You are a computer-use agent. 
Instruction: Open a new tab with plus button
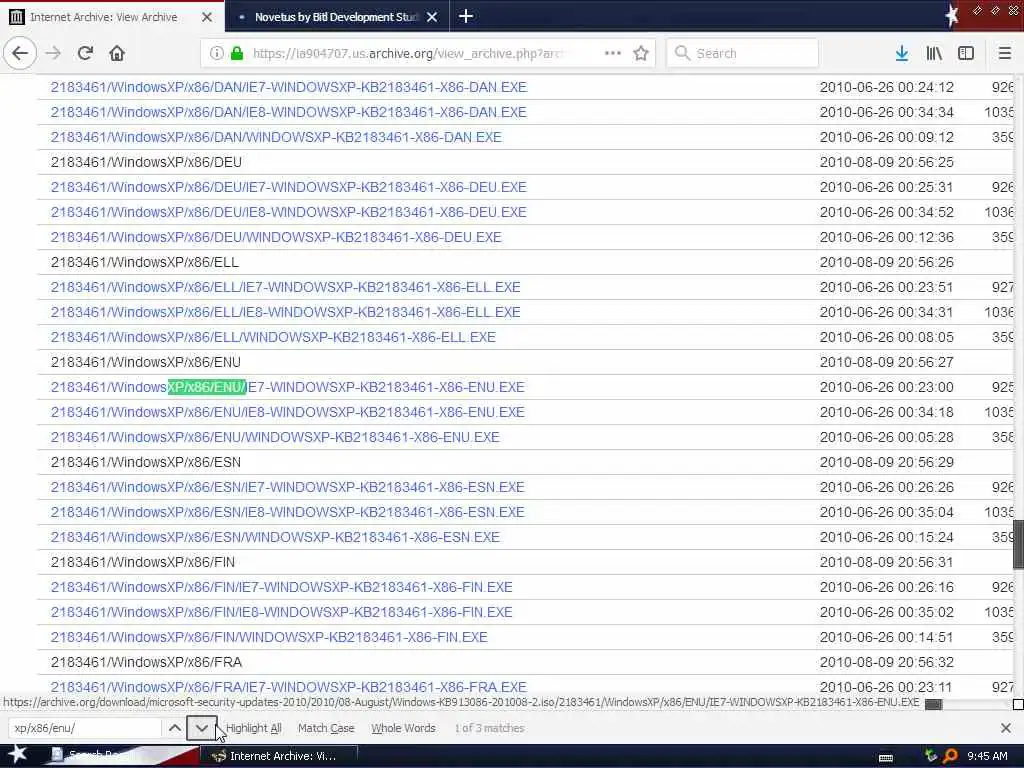tap(466, 16)
